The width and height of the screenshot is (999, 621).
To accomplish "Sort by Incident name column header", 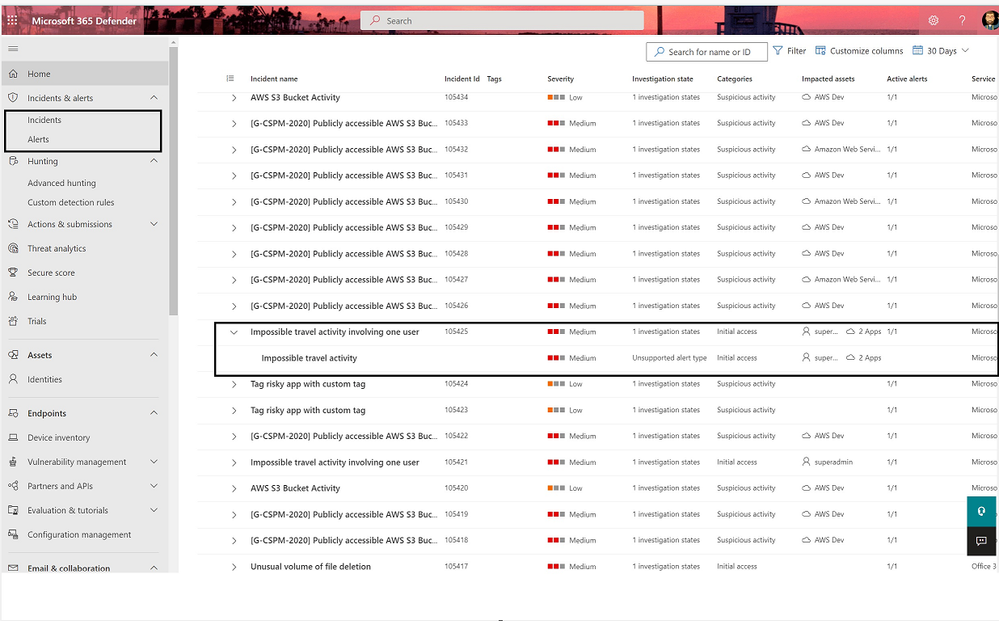I will pyautogui.click(x=274, y=79).
